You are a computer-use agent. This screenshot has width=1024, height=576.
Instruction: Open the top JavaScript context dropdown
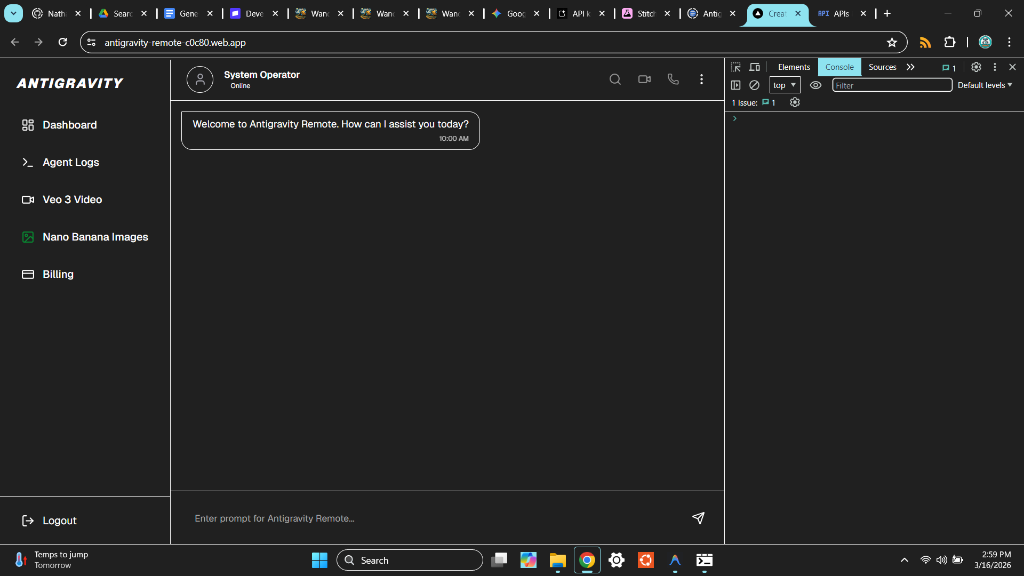(x=784, y=85)
